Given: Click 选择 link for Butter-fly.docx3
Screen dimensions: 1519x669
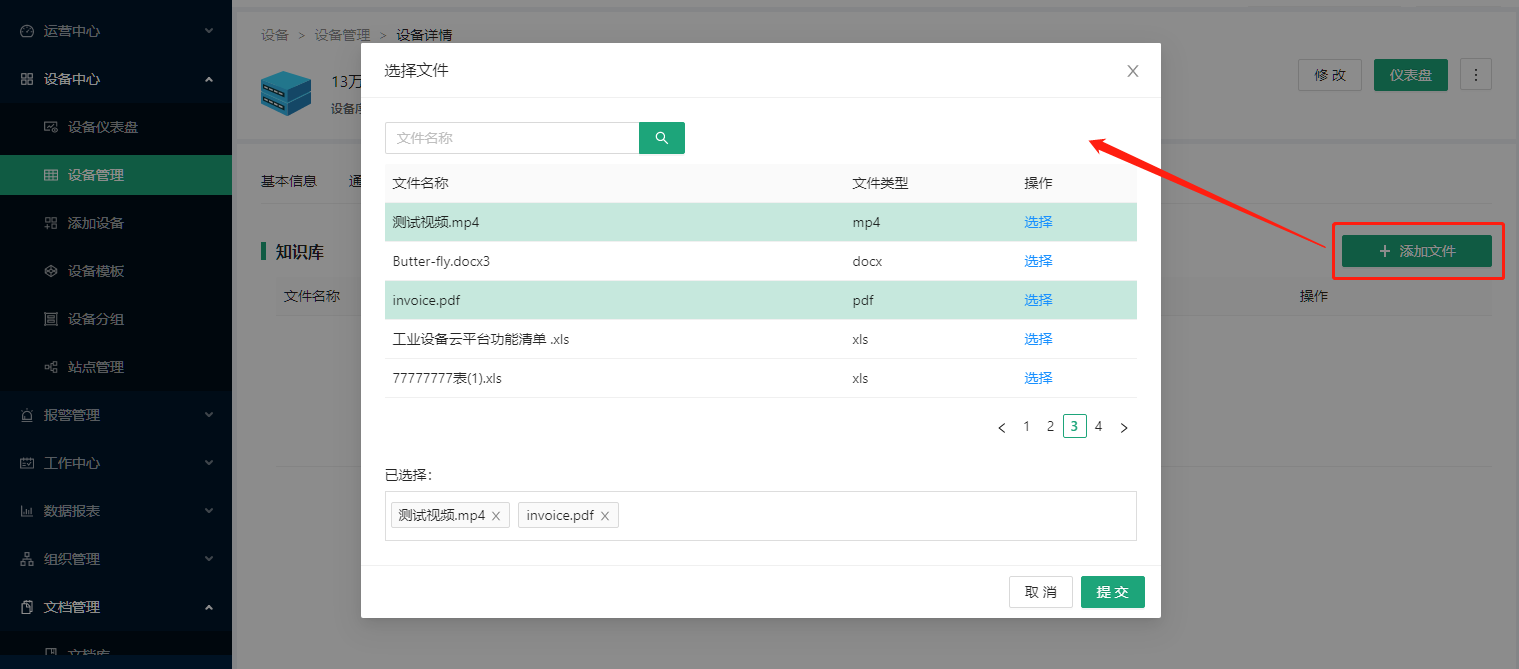Looking at the screenshot, I should (1038, 261).
